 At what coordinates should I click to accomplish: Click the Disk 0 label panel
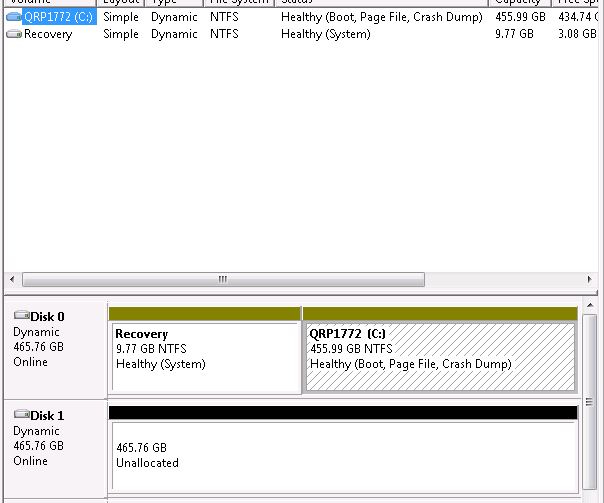(x=55, y=350)
